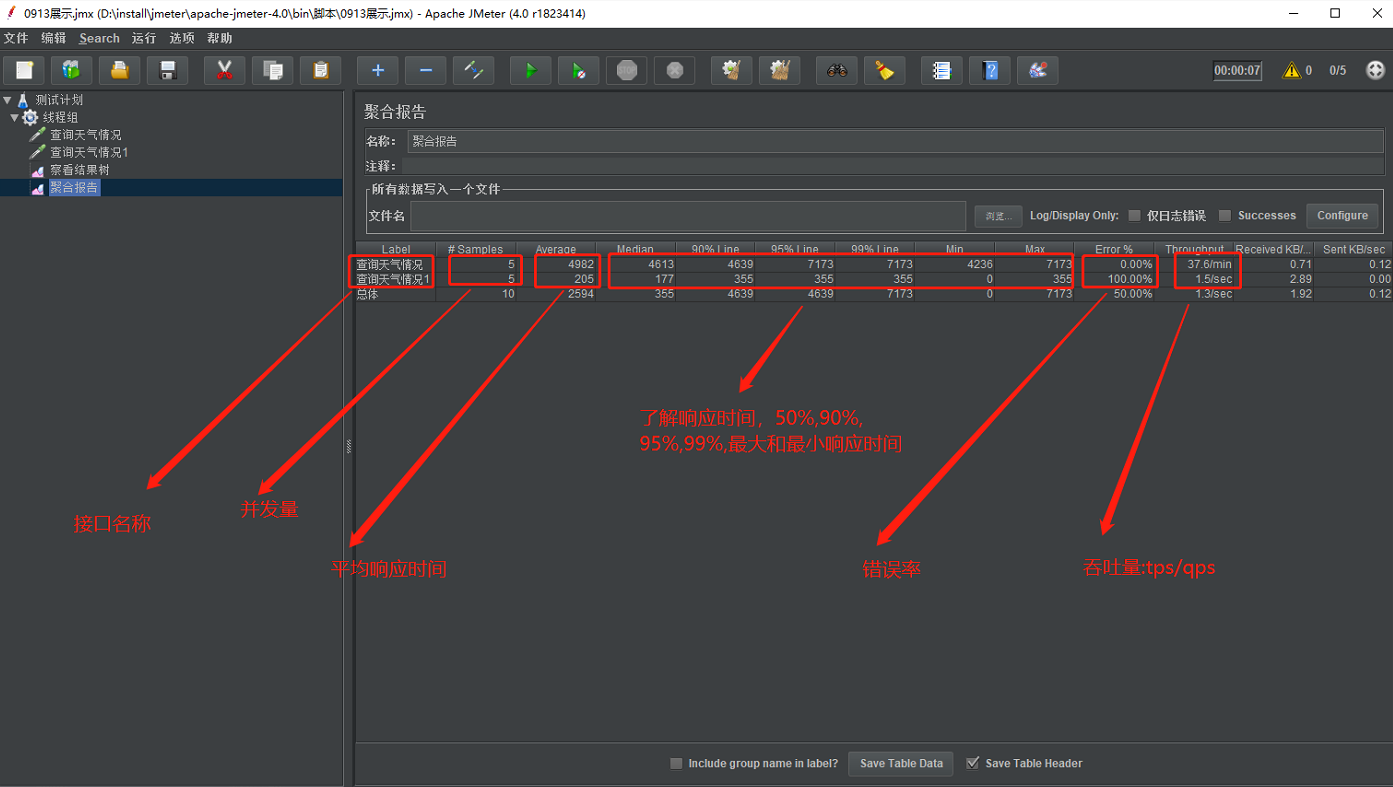Open the Help icon in toolbar

point(989,70)
